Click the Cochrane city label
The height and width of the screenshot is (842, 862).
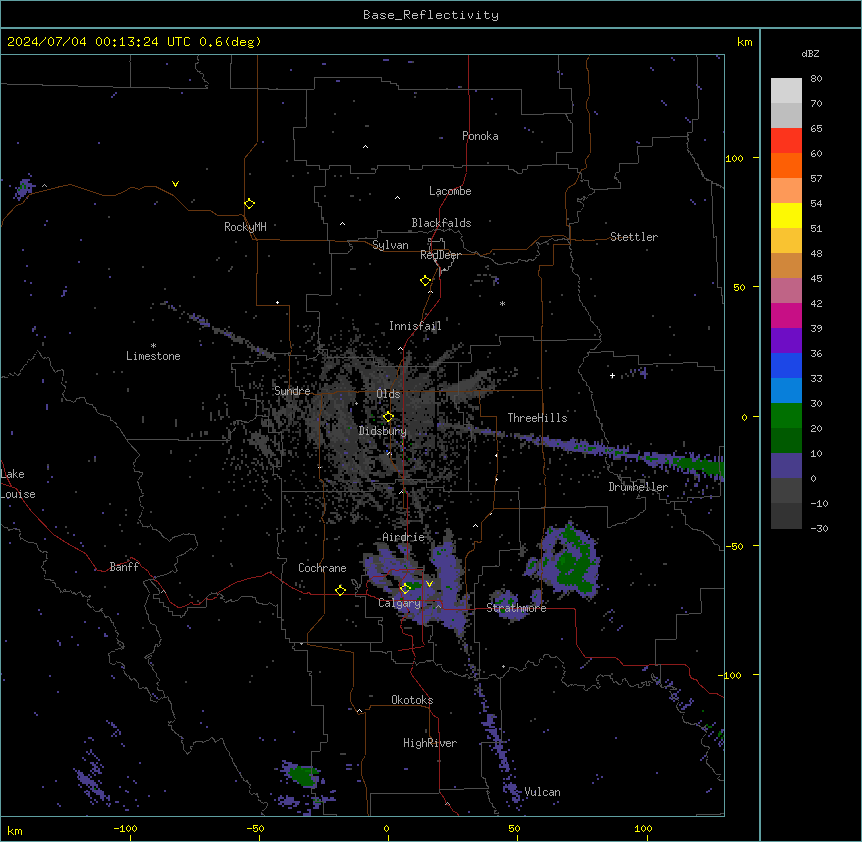pos(322,568)
